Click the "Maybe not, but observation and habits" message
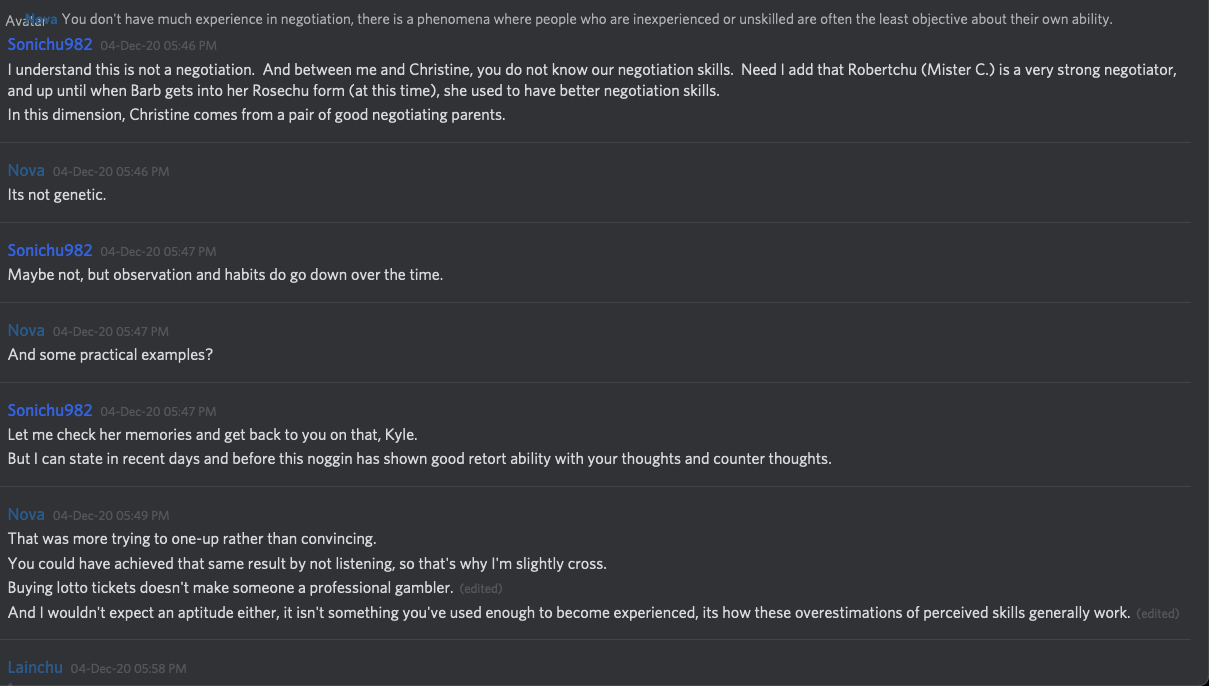The height and width of the screenshot is (686, 1209). point(225,275)
